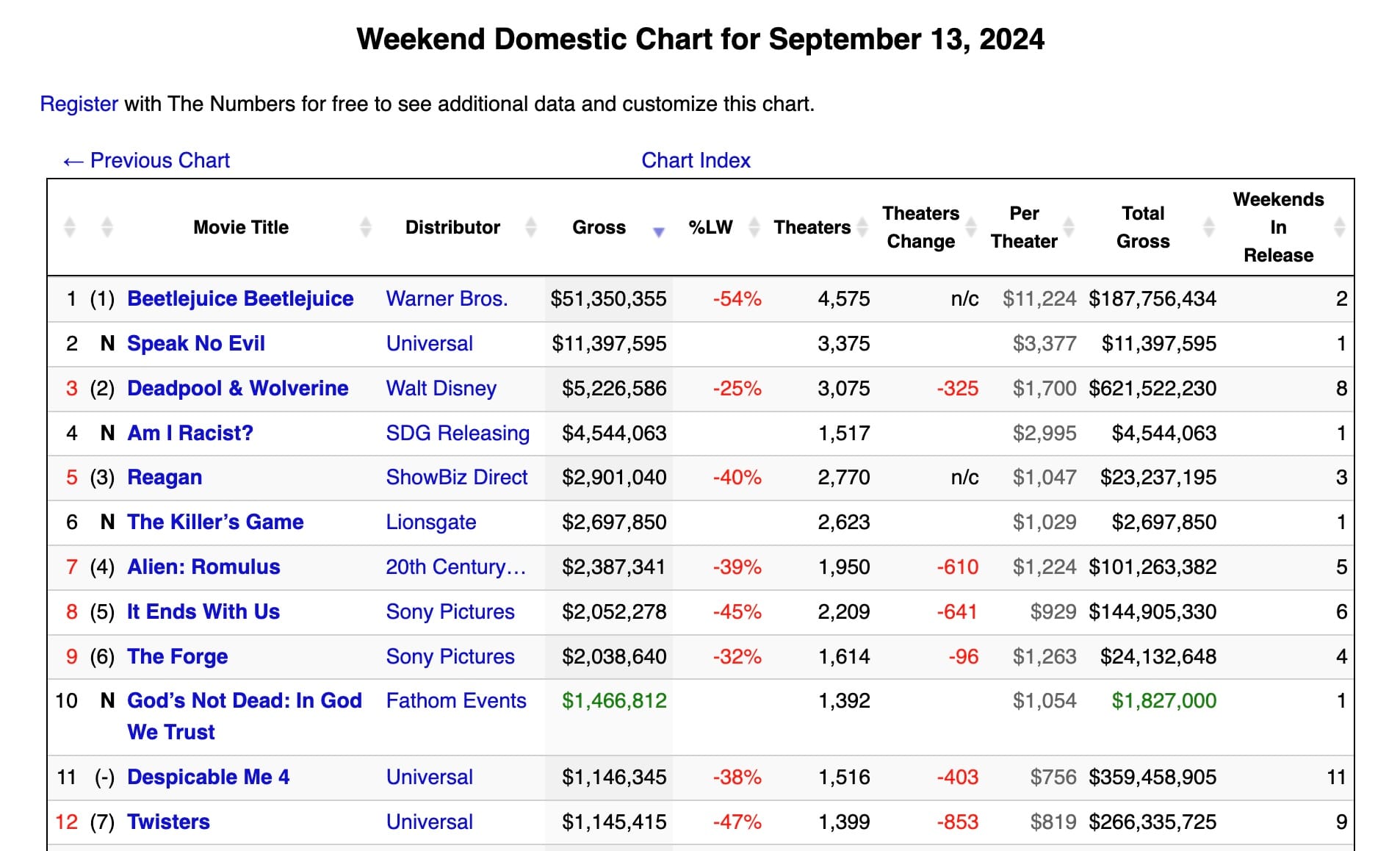1400x851 pixels.
Task: Open the Register link
Action: pyautogui.click(x=79, y=104)
